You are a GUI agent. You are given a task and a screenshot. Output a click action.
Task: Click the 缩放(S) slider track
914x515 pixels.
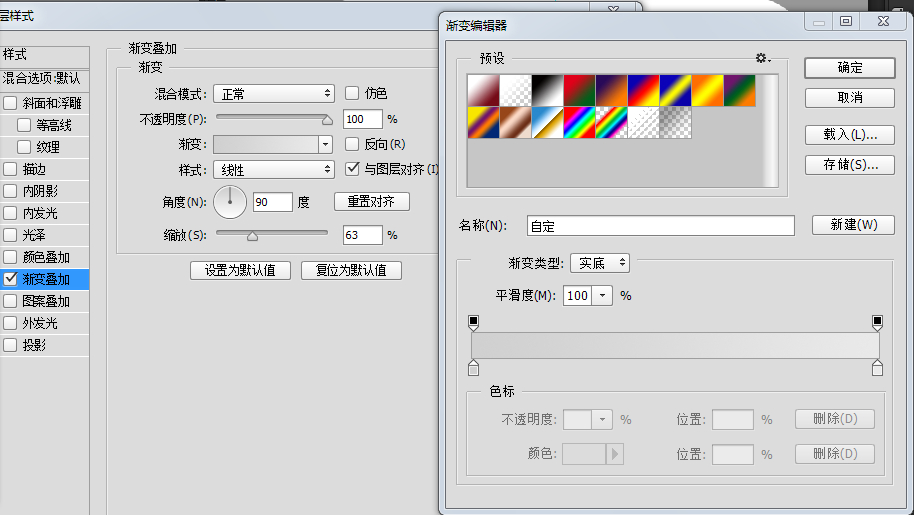(x=272, y=232)
